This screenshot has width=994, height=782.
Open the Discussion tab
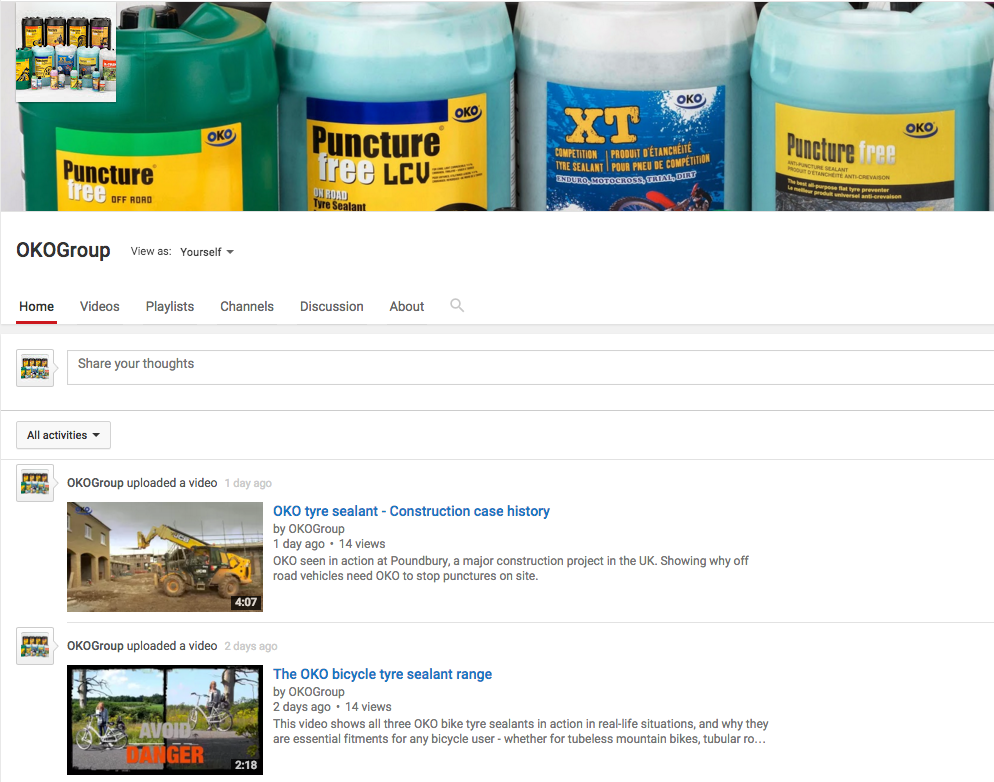click(x=332, y=307)
